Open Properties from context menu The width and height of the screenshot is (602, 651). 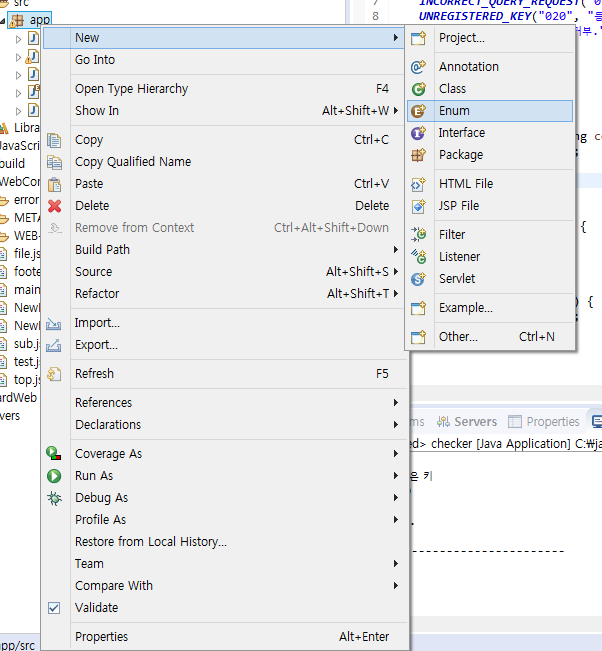pyautogui.click(x=224, y=637)
